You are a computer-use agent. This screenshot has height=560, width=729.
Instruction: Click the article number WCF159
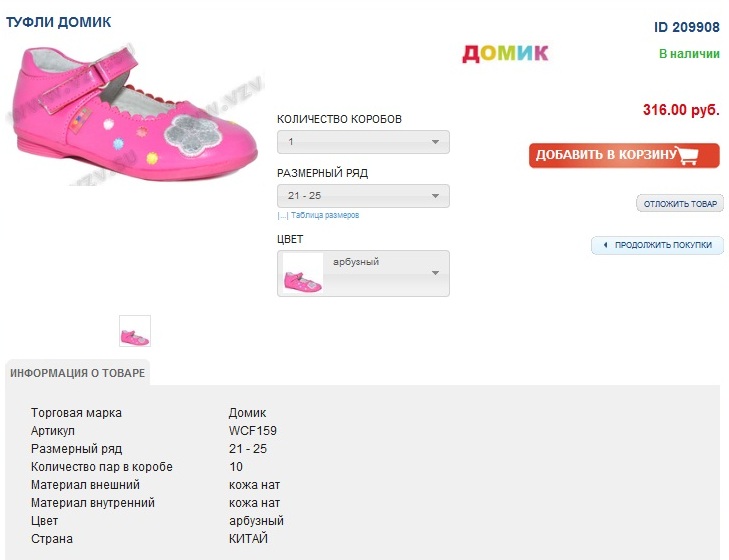pos(253,431)
